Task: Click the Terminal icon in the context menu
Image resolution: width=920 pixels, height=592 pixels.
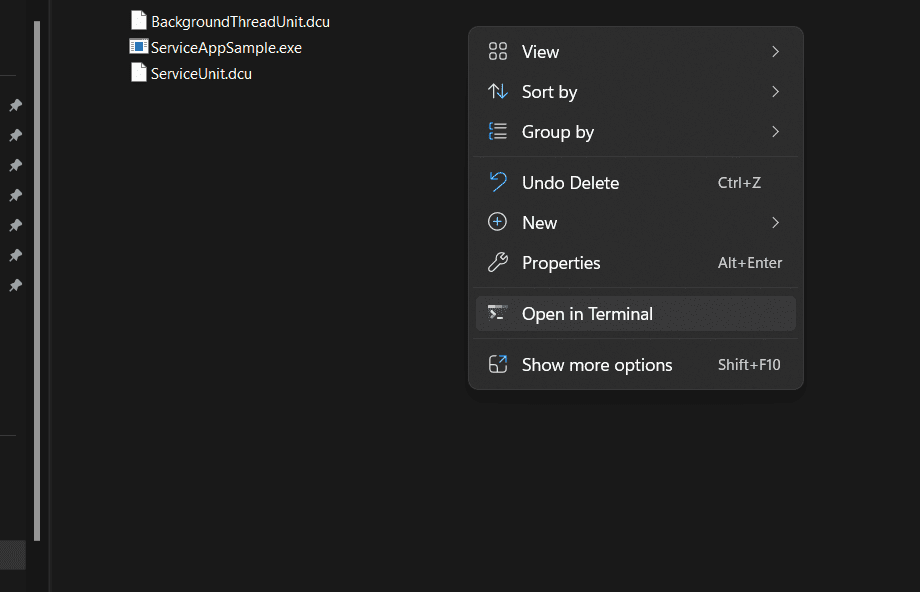Action: click(x=497, y=314)
